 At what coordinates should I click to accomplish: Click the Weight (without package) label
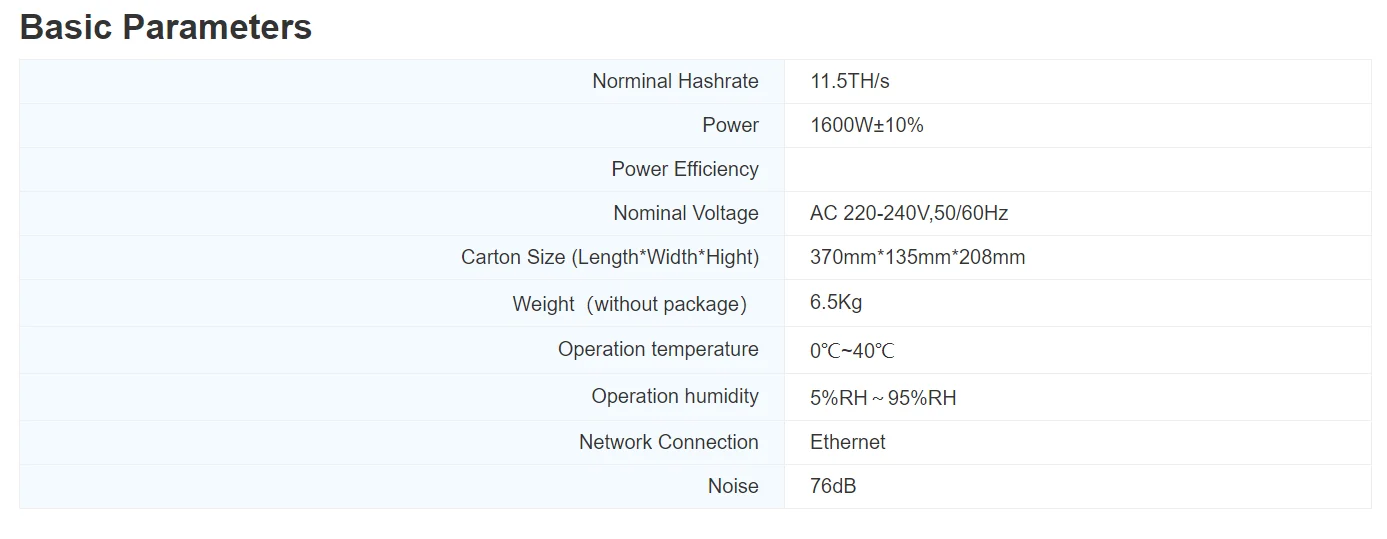[x=629, y=304]
